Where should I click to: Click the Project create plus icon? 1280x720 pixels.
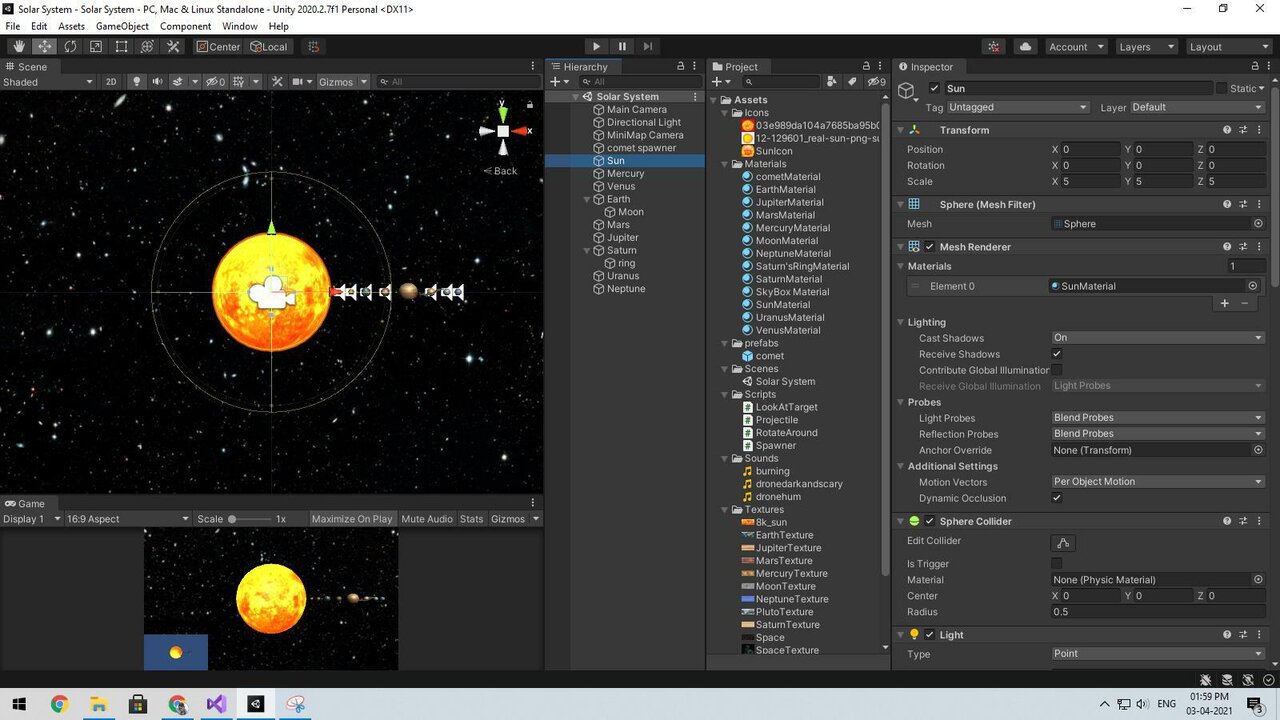[x=716, y=82]
